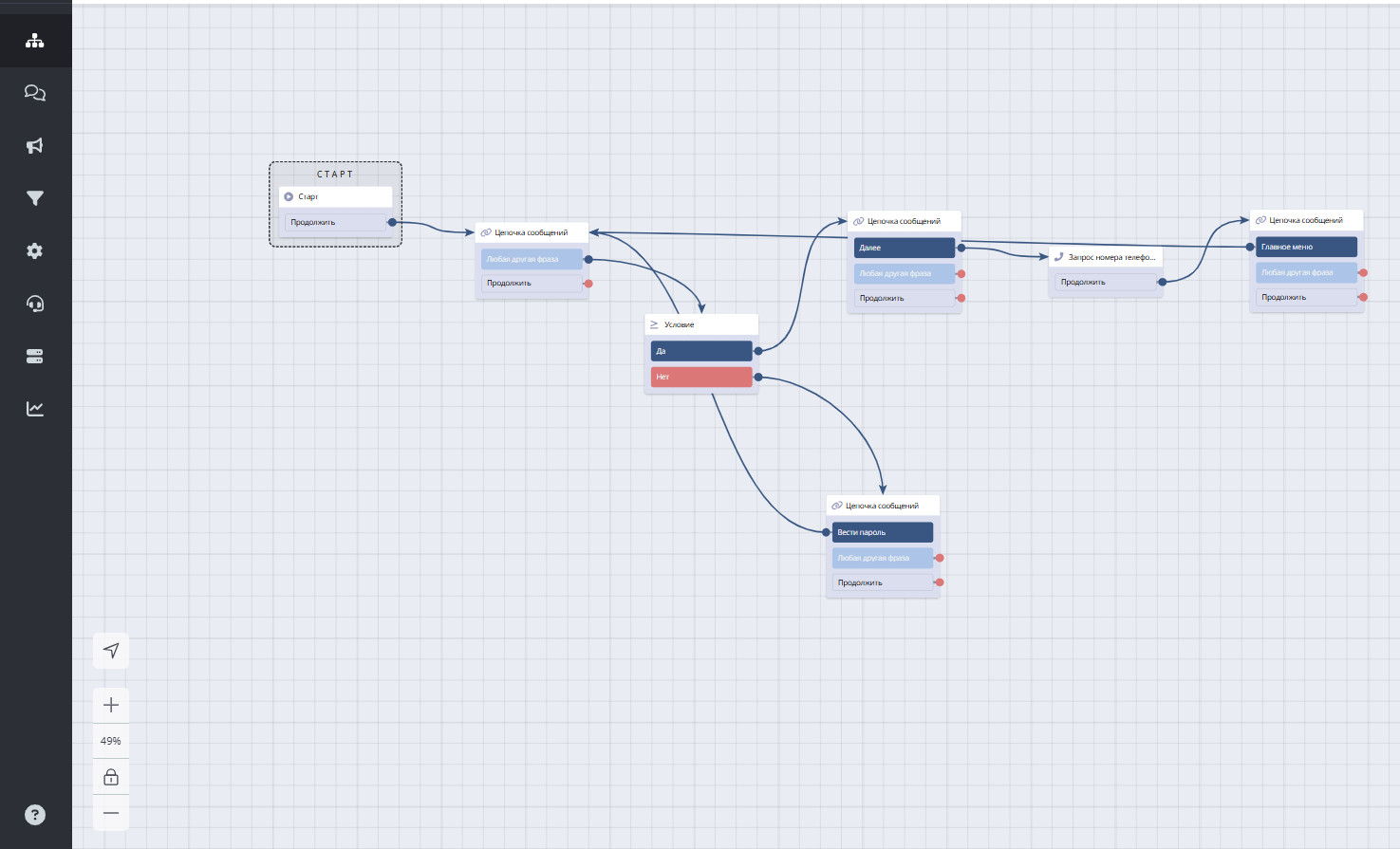Click Любая другая фраза in node fed by Старт
This screenshot has width=1400, height=849.
[532, 259]
